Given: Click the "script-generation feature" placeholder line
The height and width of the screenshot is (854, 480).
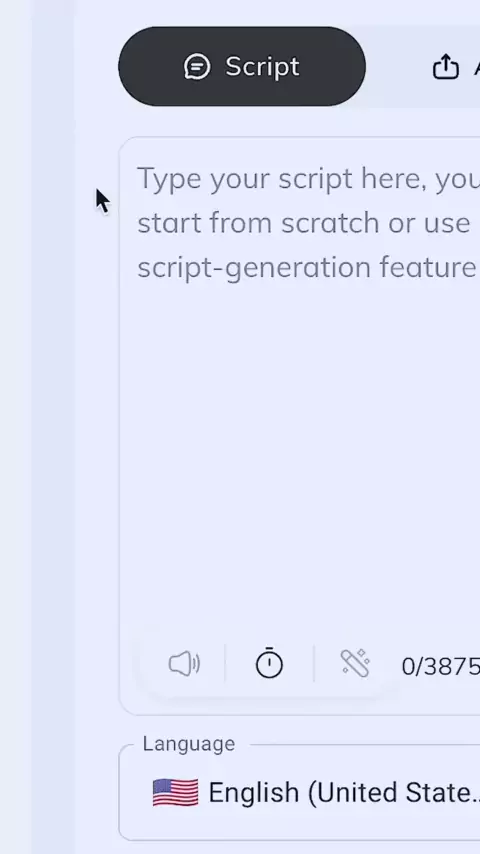Looking at the screenshot, I should [306, 267].
